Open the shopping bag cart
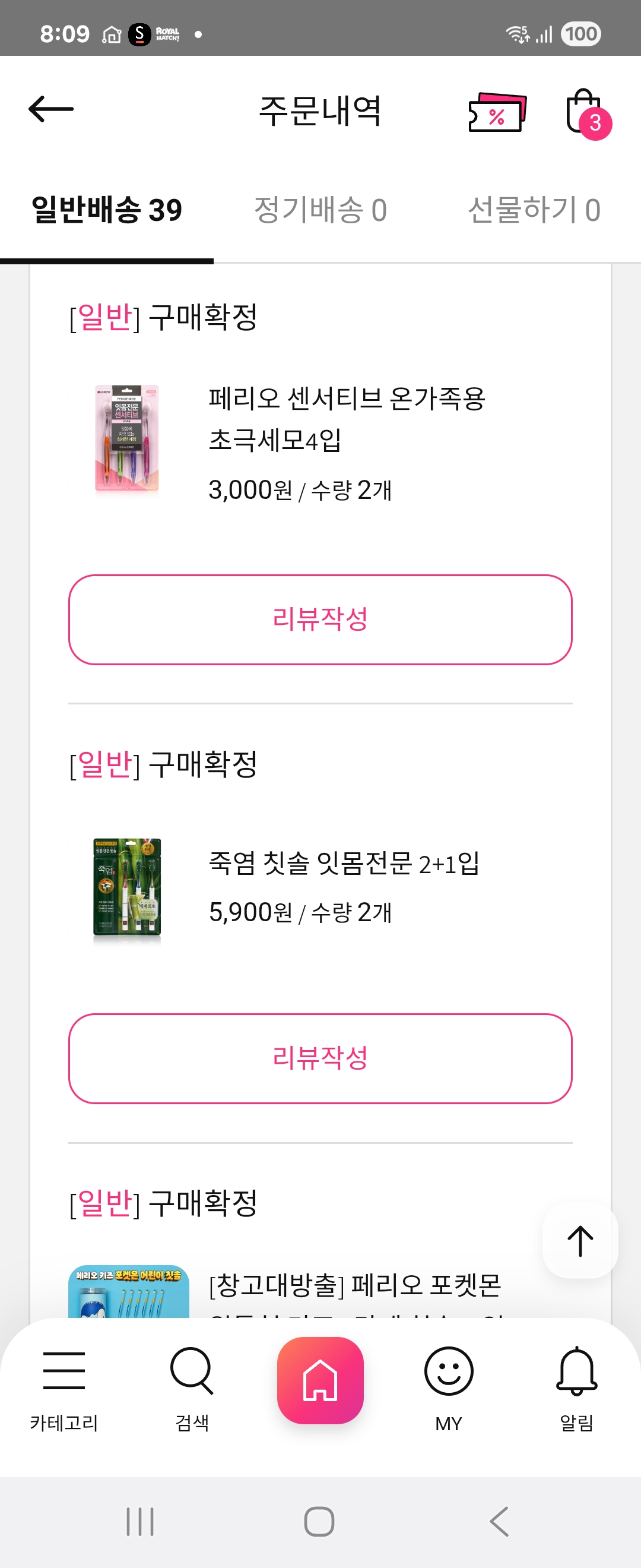This screenshot has width=641, height=1568. pos(585,112)
